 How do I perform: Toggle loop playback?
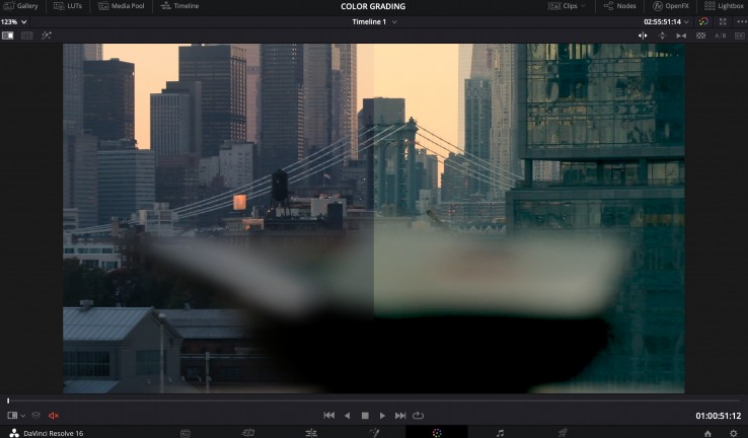(x=418, y=415)
